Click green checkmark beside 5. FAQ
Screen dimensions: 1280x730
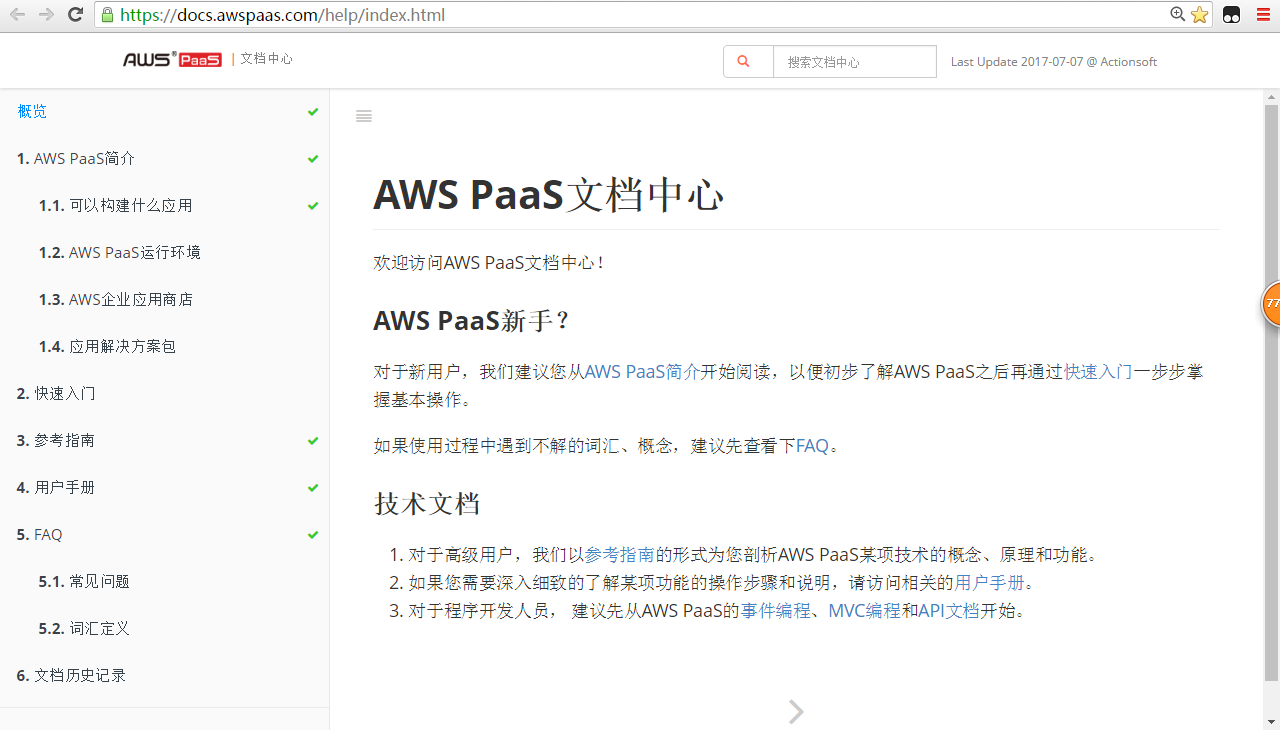[x=313, y=535]
